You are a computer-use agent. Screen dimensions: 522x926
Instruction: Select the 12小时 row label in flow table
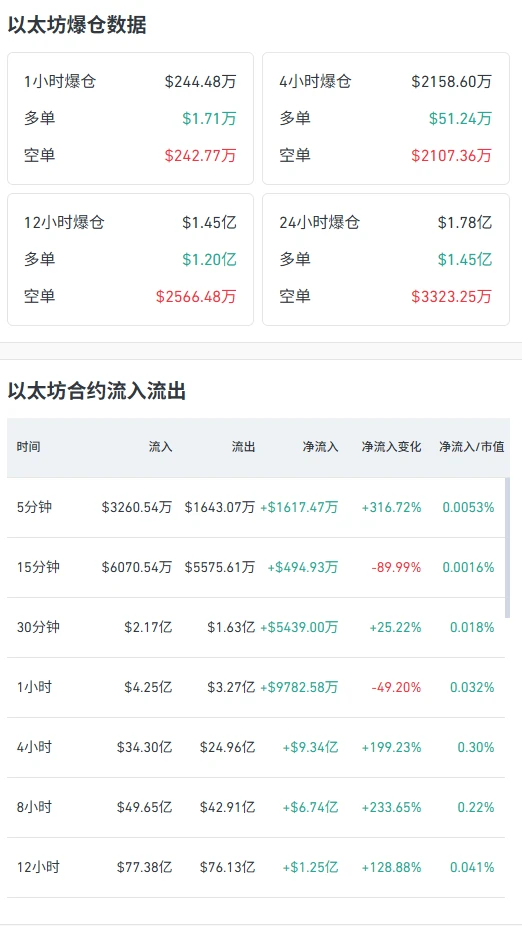[38, 868]
